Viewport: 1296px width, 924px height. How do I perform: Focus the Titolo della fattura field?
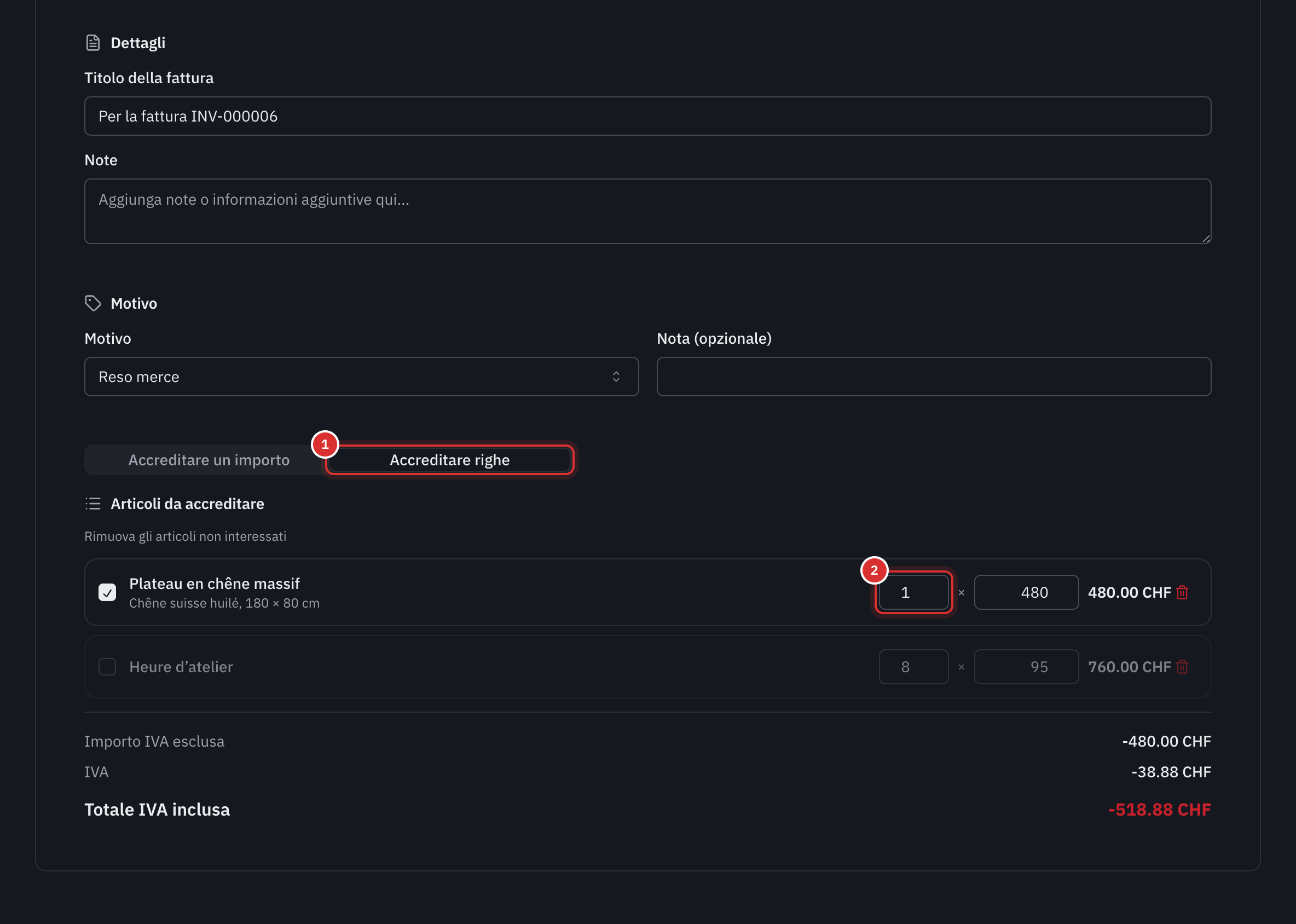click(647, 116)
